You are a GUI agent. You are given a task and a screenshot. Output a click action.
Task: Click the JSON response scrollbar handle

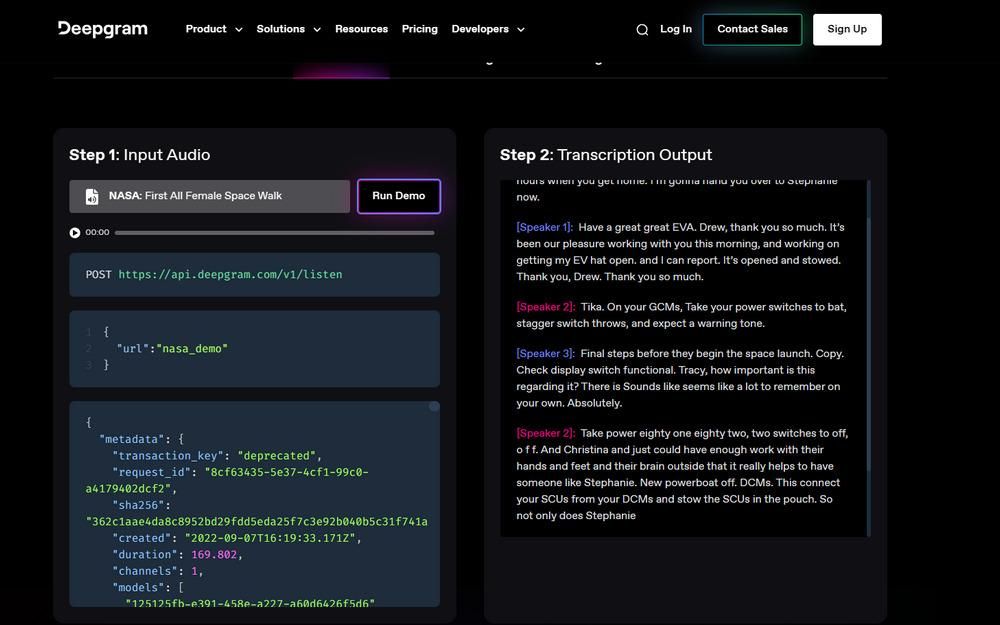coord(434,406)
